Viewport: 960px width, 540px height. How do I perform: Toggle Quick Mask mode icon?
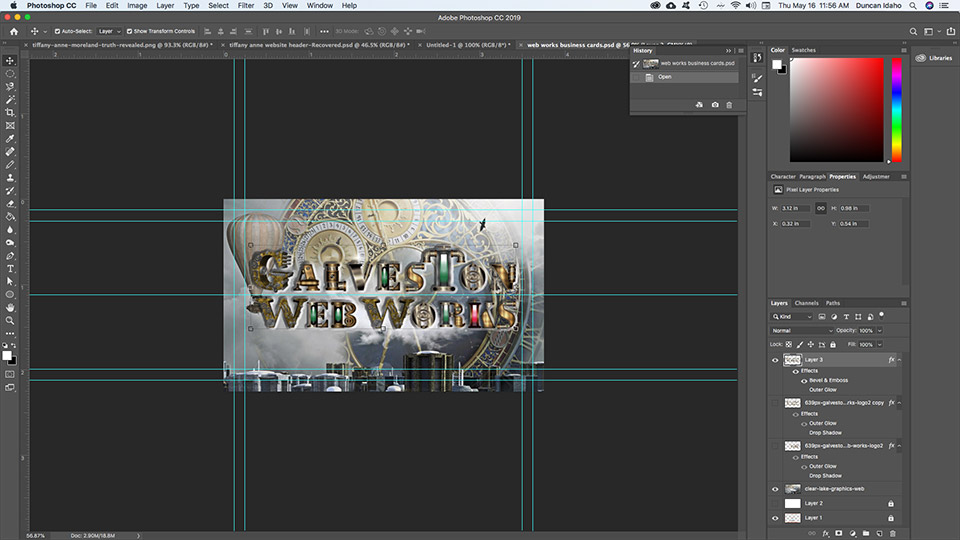(x=10, y=374)
